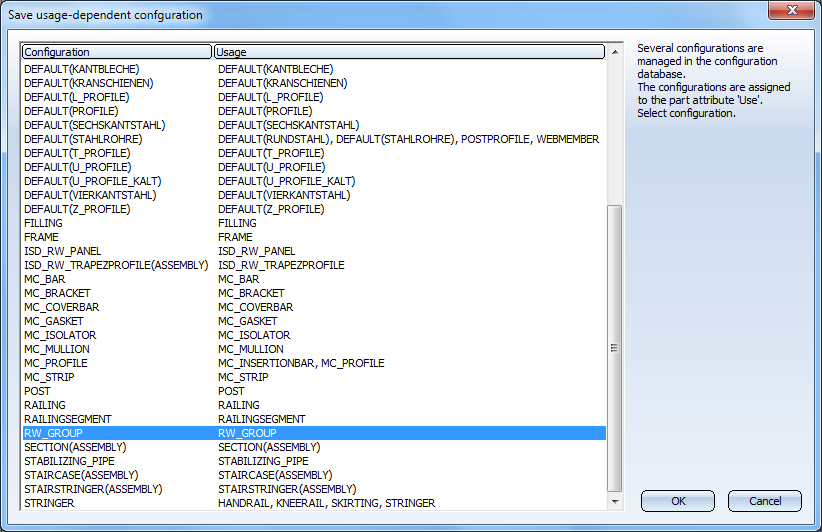
Task: Click usage listing POSTPROFILE, WEBMEMBER
Action: click(x=530, y=139)
